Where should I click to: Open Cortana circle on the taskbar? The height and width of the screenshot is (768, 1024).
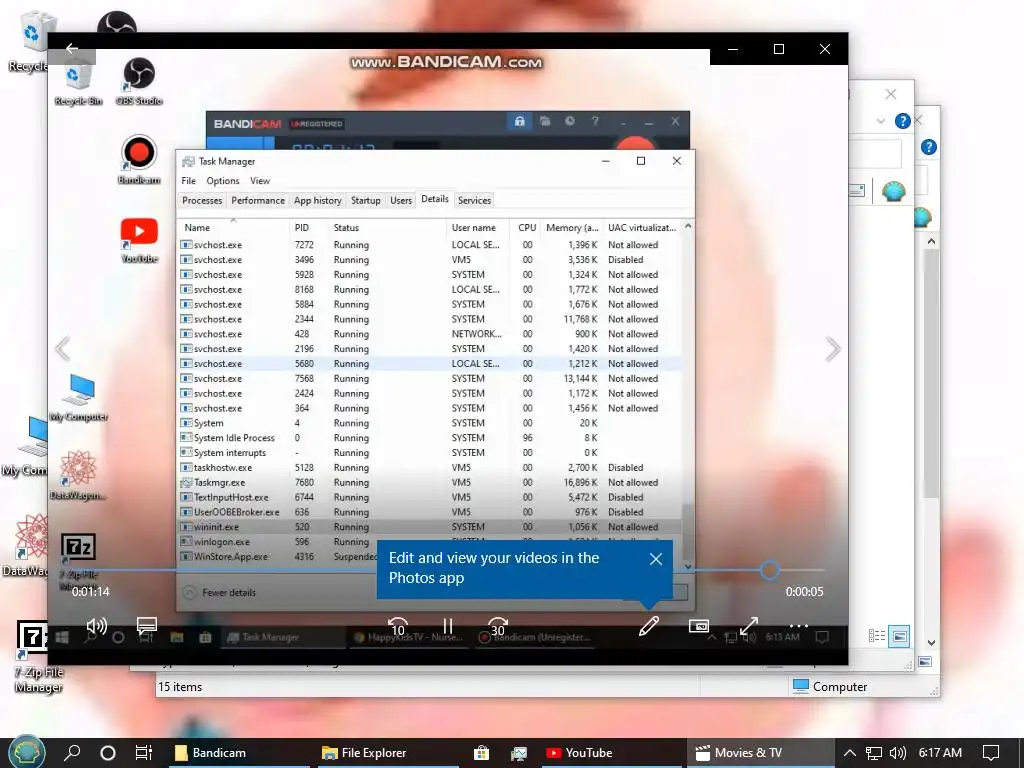108,753
